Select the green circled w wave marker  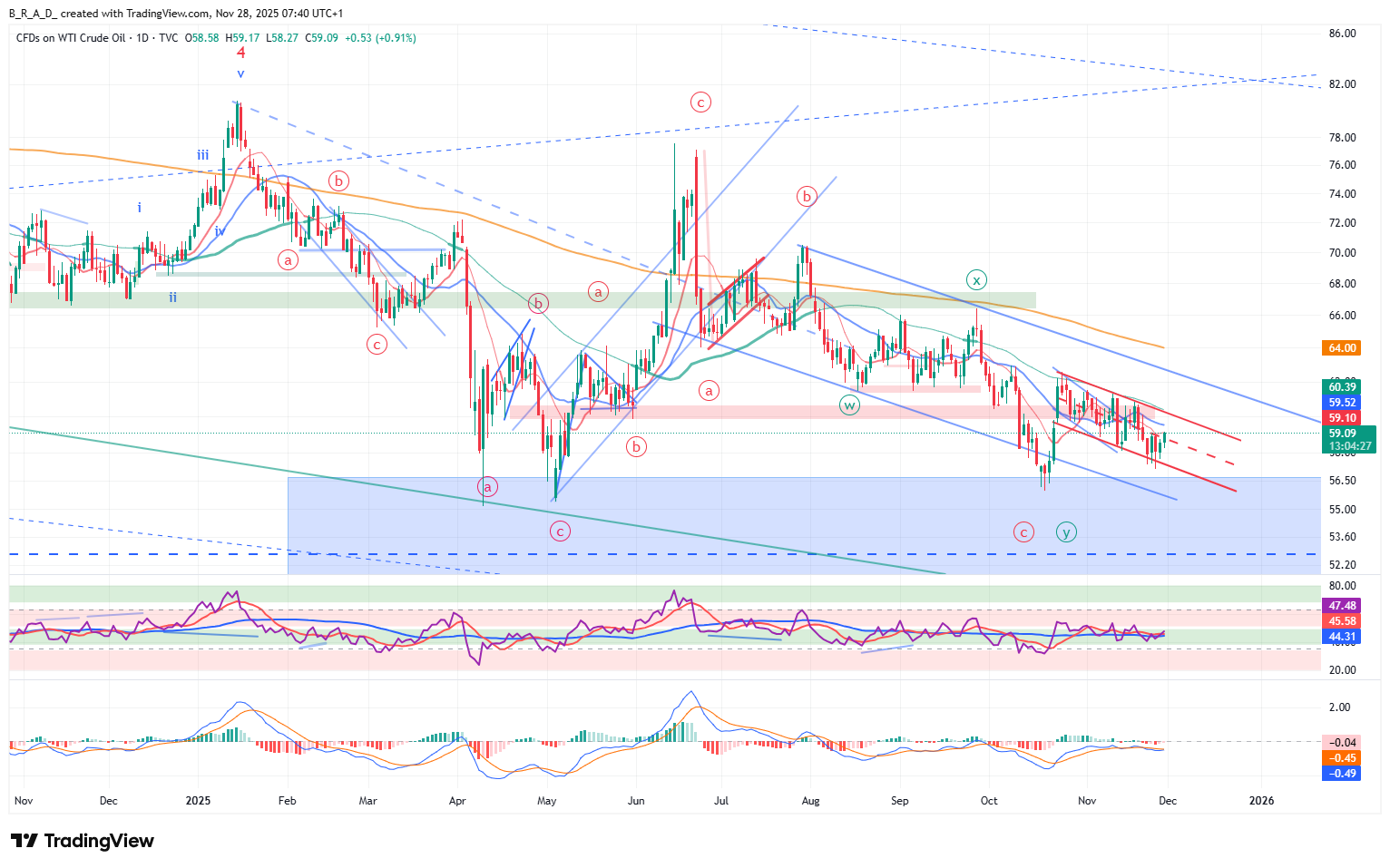click(x=849, y=405)
